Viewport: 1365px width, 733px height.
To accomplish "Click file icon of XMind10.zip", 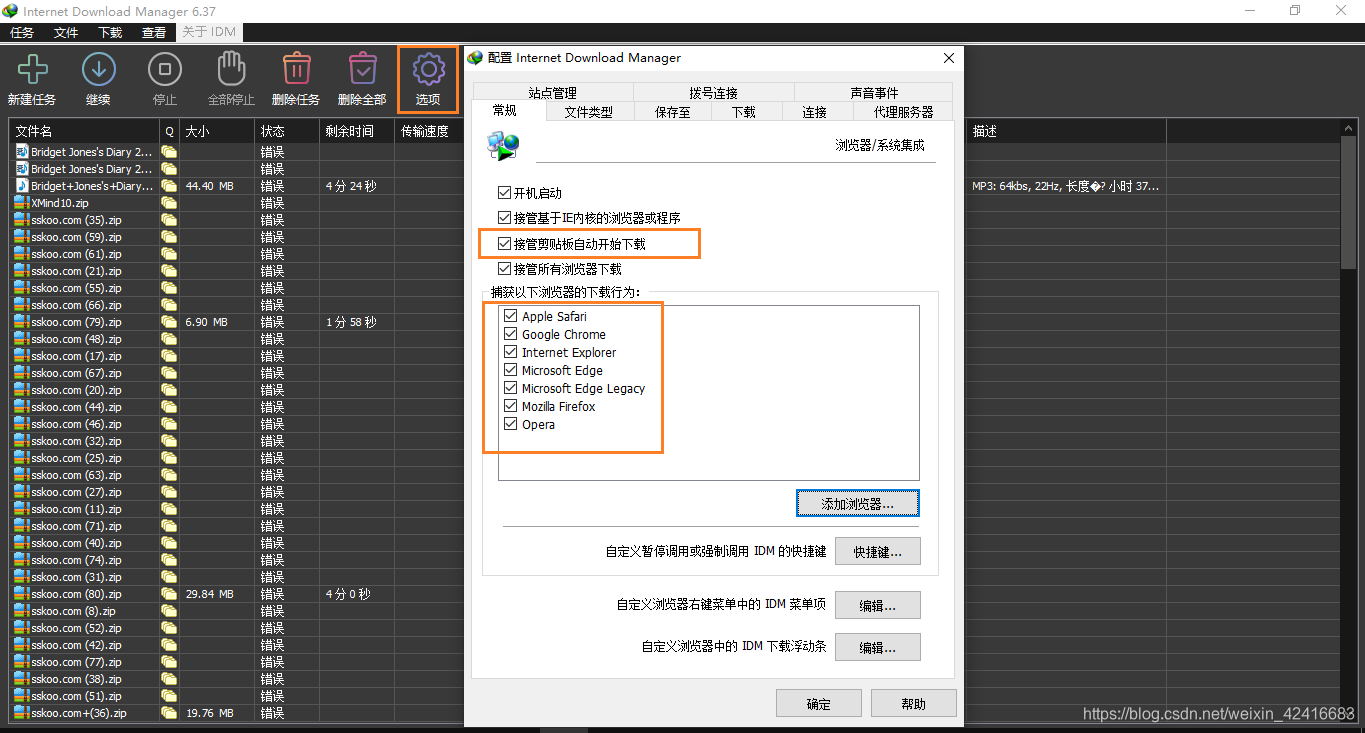I will coord(22,203).
